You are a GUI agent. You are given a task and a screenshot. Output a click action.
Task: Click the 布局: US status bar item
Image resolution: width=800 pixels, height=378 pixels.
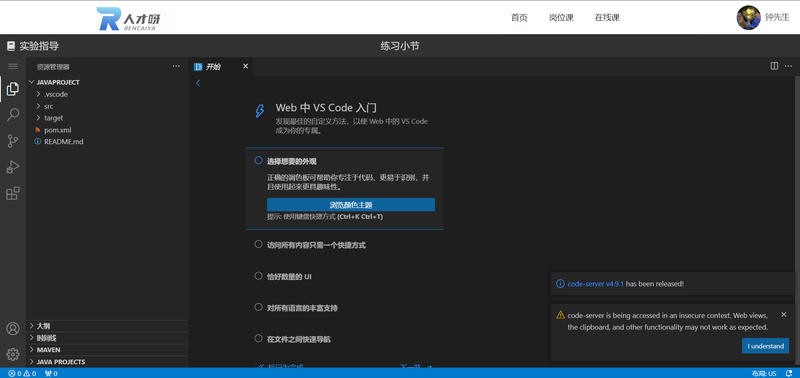(x=764, y=373)
